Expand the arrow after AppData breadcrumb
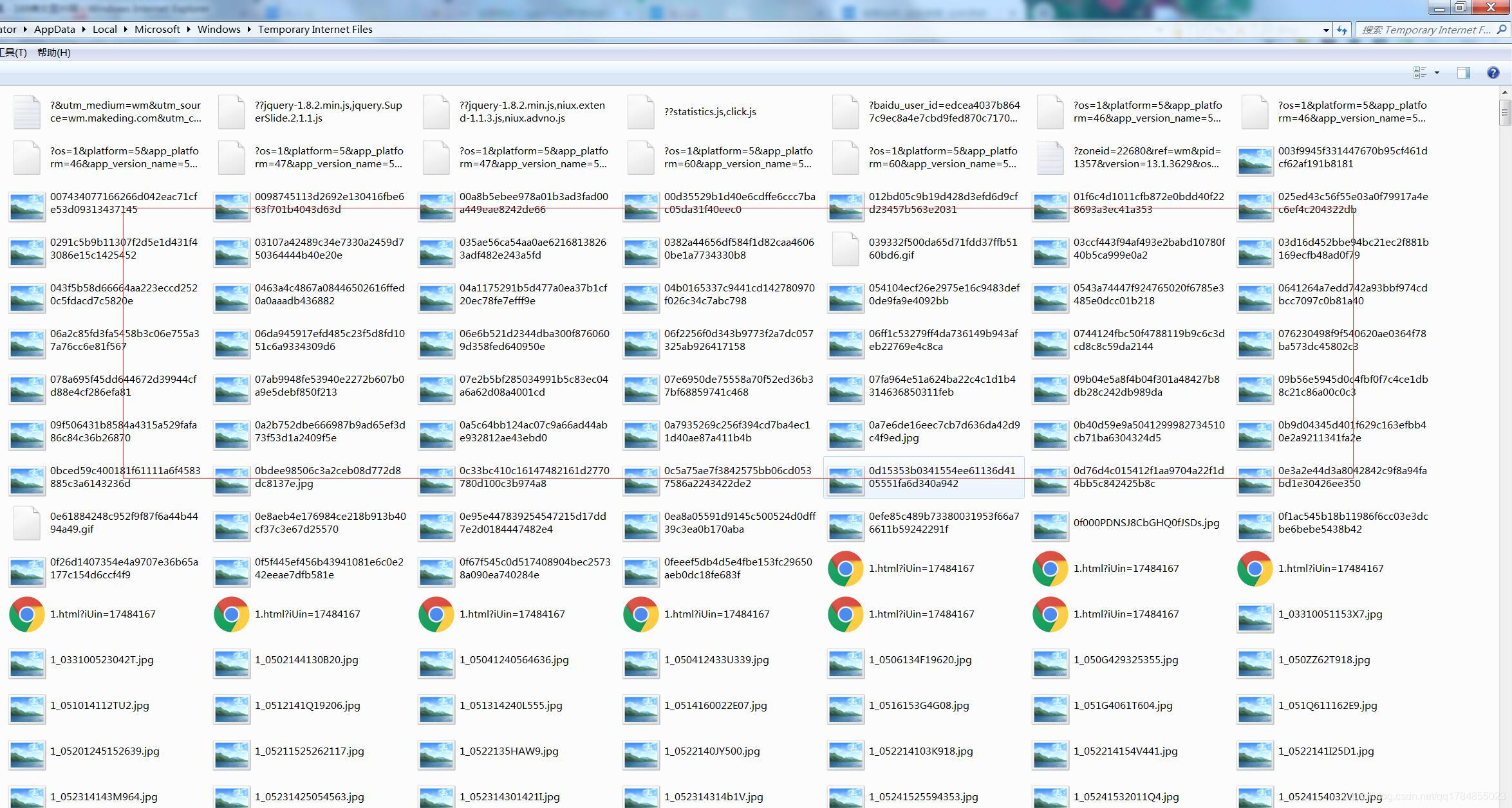 click(84, 30)
